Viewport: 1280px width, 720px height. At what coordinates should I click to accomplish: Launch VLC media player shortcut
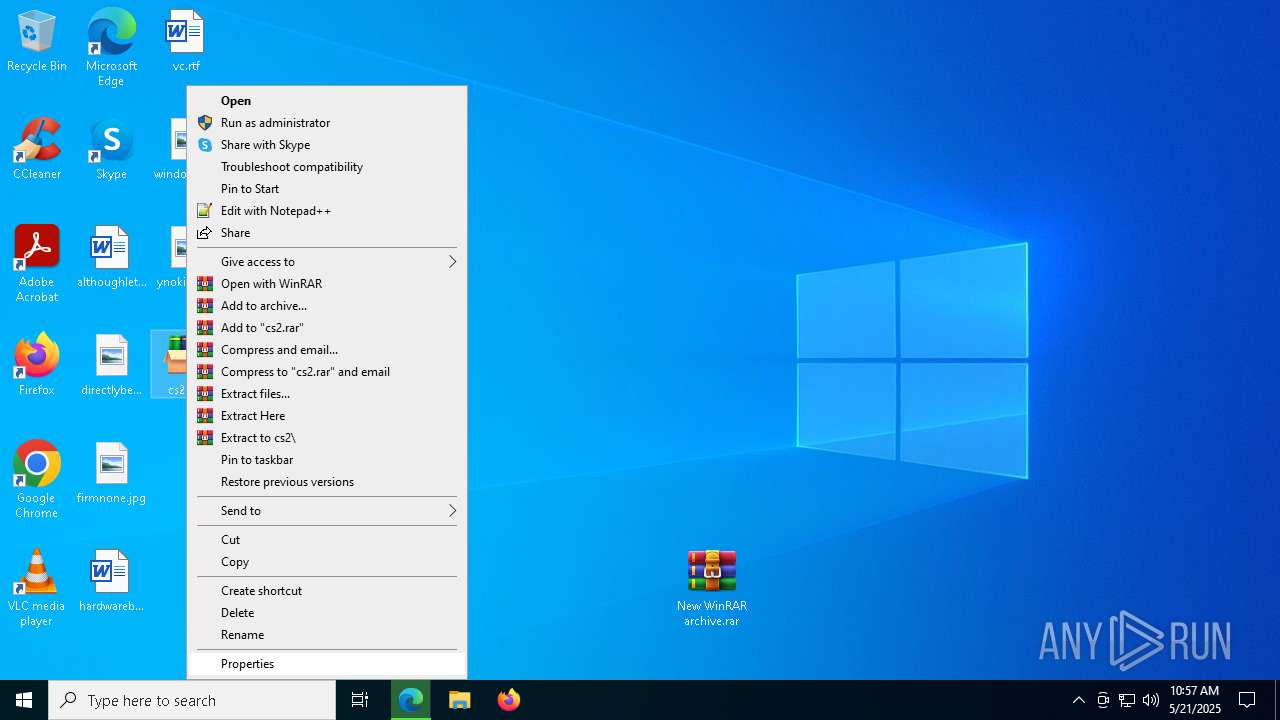37,588
